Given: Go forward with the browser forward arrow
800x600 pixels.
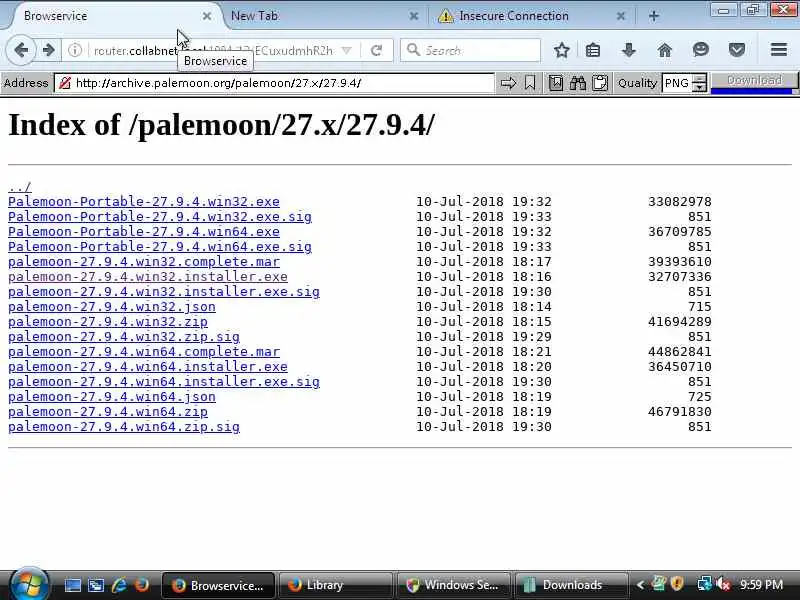Looking at the screenshot, I should tap(49, 50).
